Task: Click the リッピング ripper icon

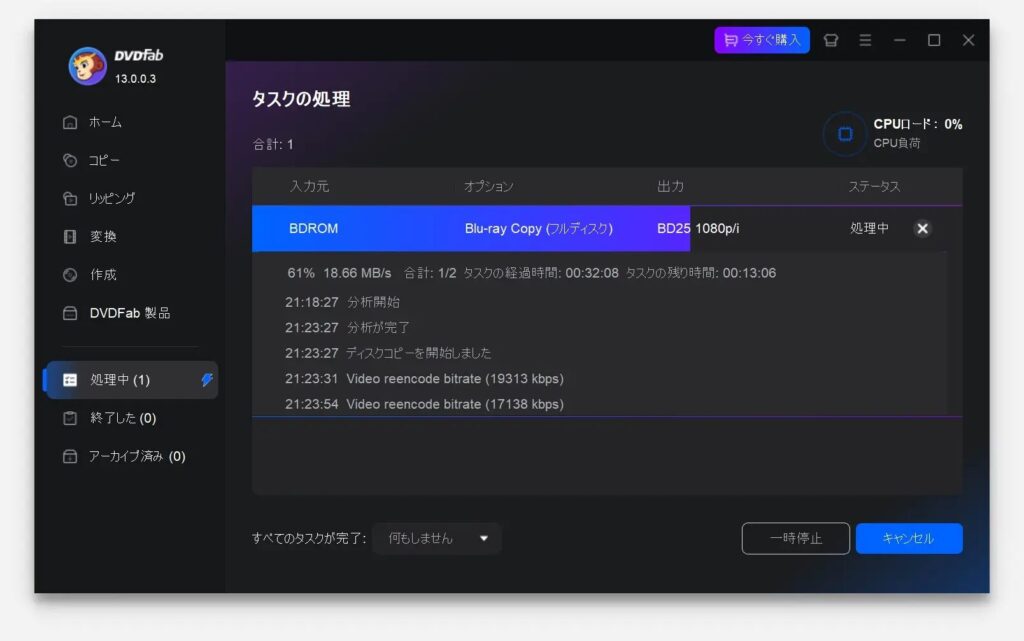Action: [x=70, y=198]
